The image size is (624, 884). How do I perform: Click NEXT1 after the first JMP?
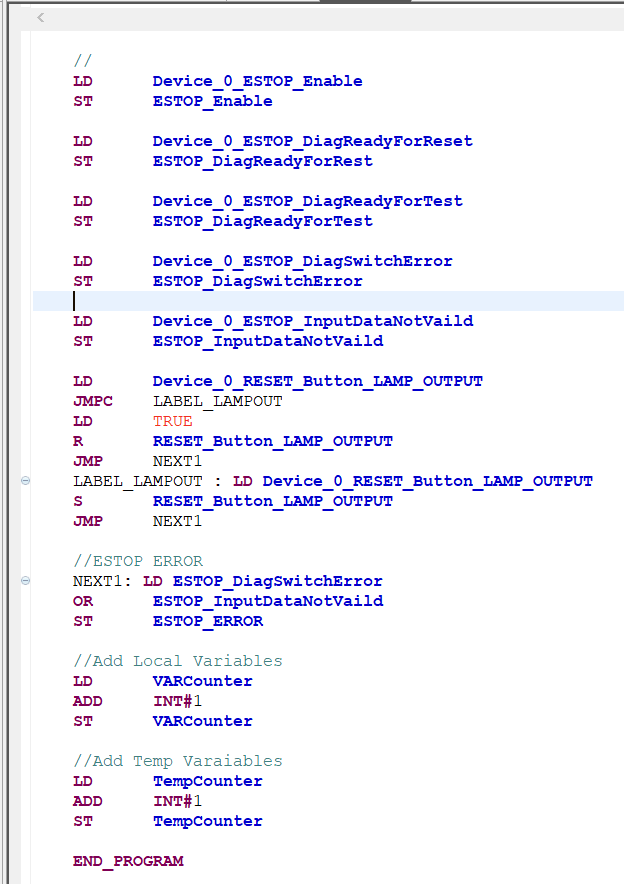(177, 461)
